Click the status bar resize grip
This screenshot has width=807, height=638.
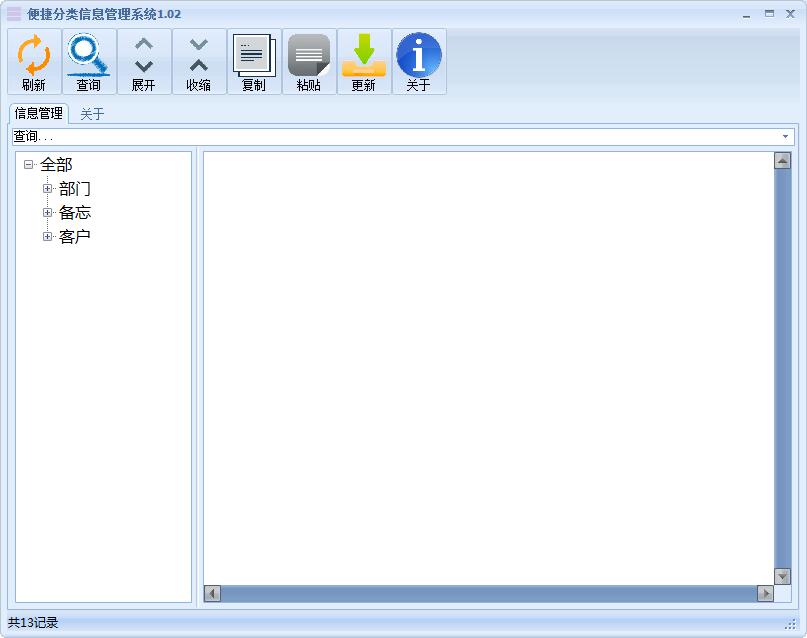coord(791,624)
